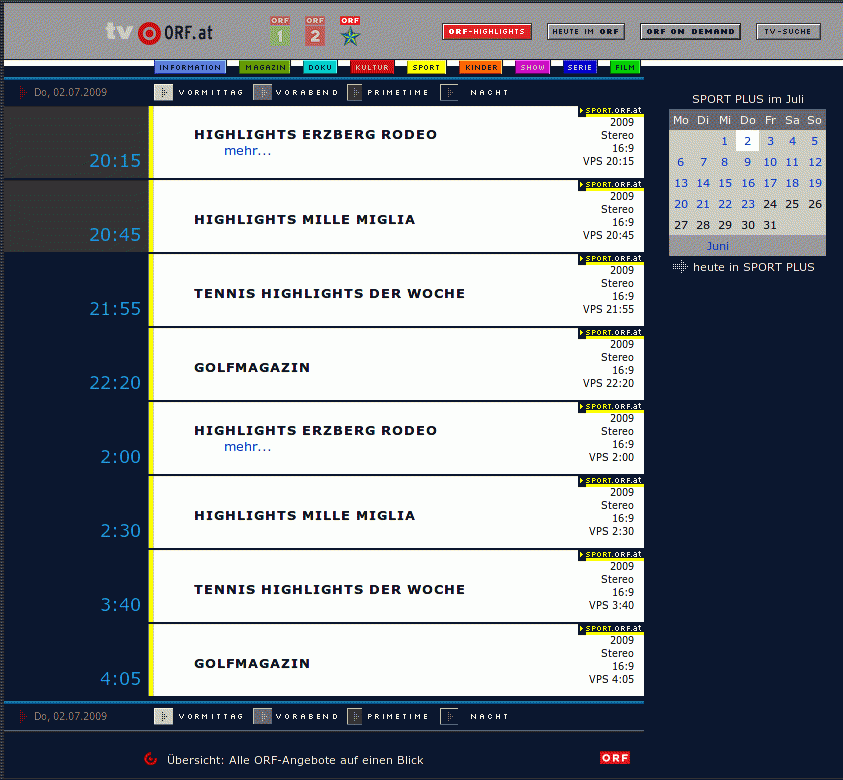
Task: Click bottom Nacht label
Action: tap(489, 717)
